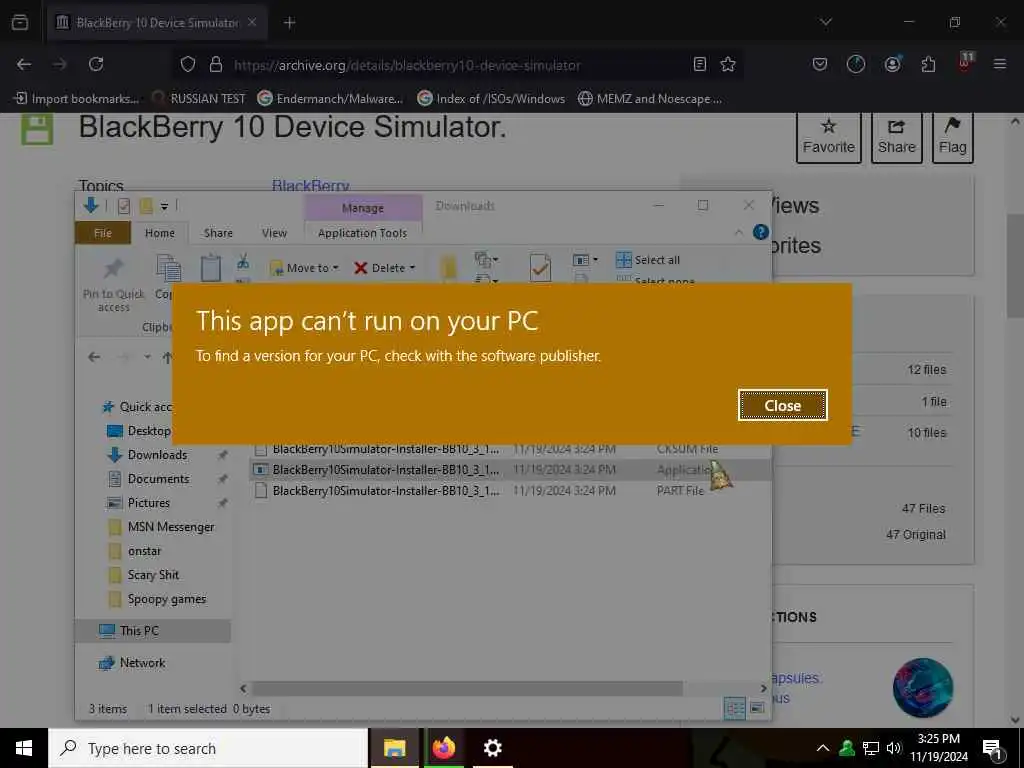Save the page to Pocket

point(820,64)
